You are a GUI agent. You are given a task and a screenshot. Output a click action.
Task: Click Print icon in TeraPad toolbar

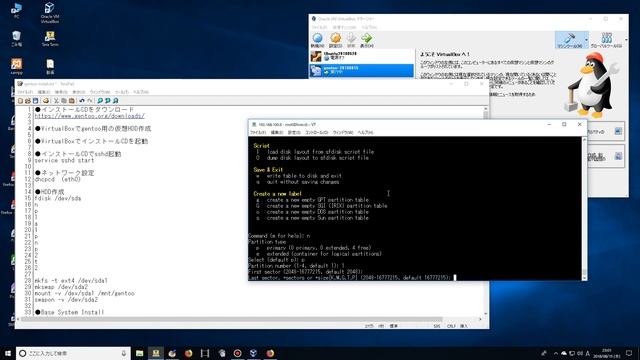(46, 100)
